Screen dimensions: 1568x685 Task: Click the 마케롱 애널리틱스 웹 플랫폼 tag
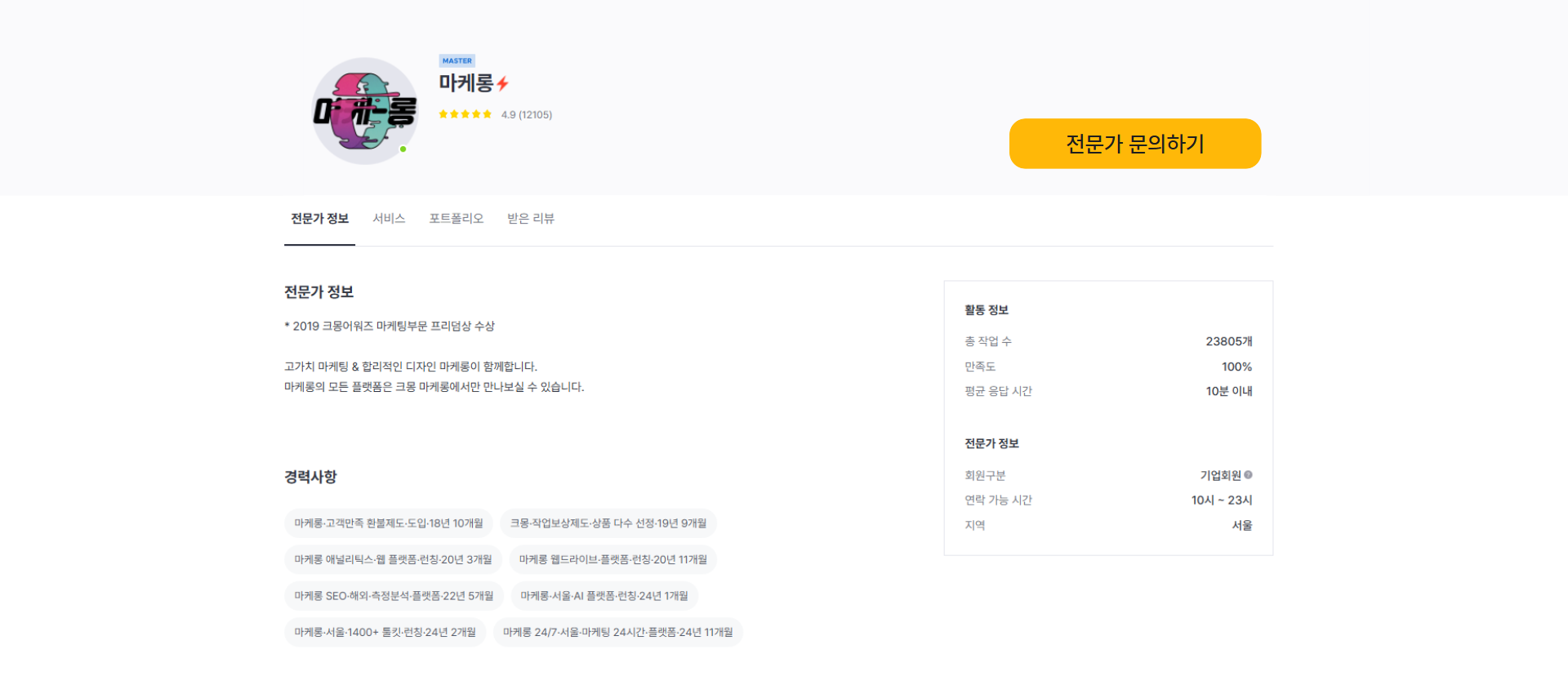(393, 559)
